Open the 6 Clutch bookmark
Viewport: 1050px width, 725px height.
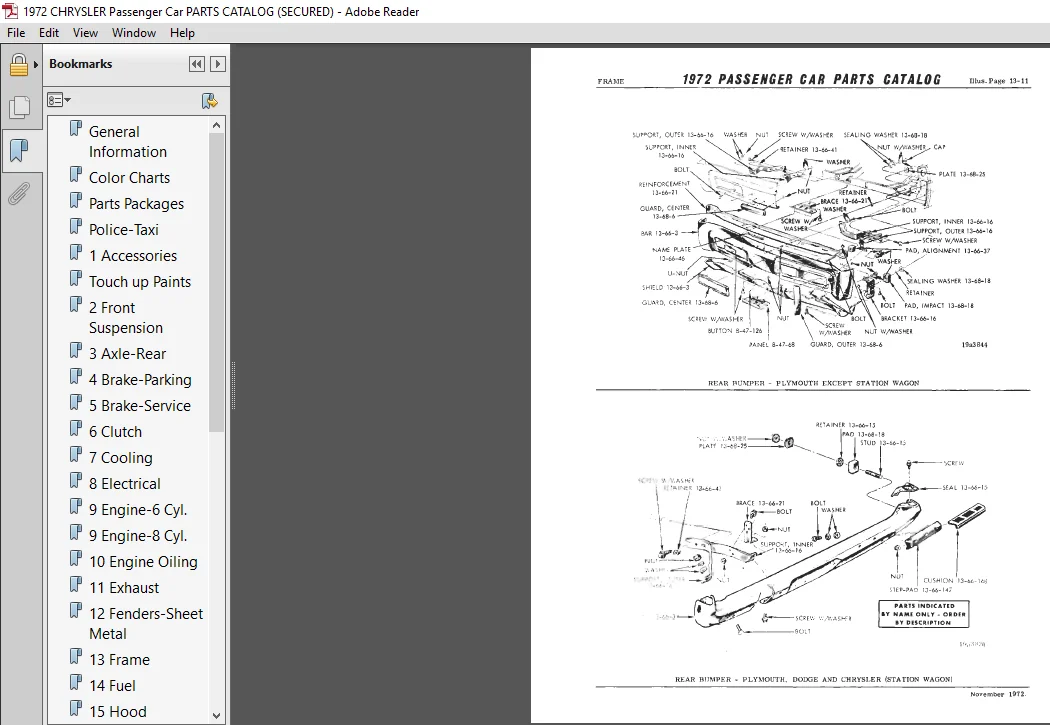[115, 432]
